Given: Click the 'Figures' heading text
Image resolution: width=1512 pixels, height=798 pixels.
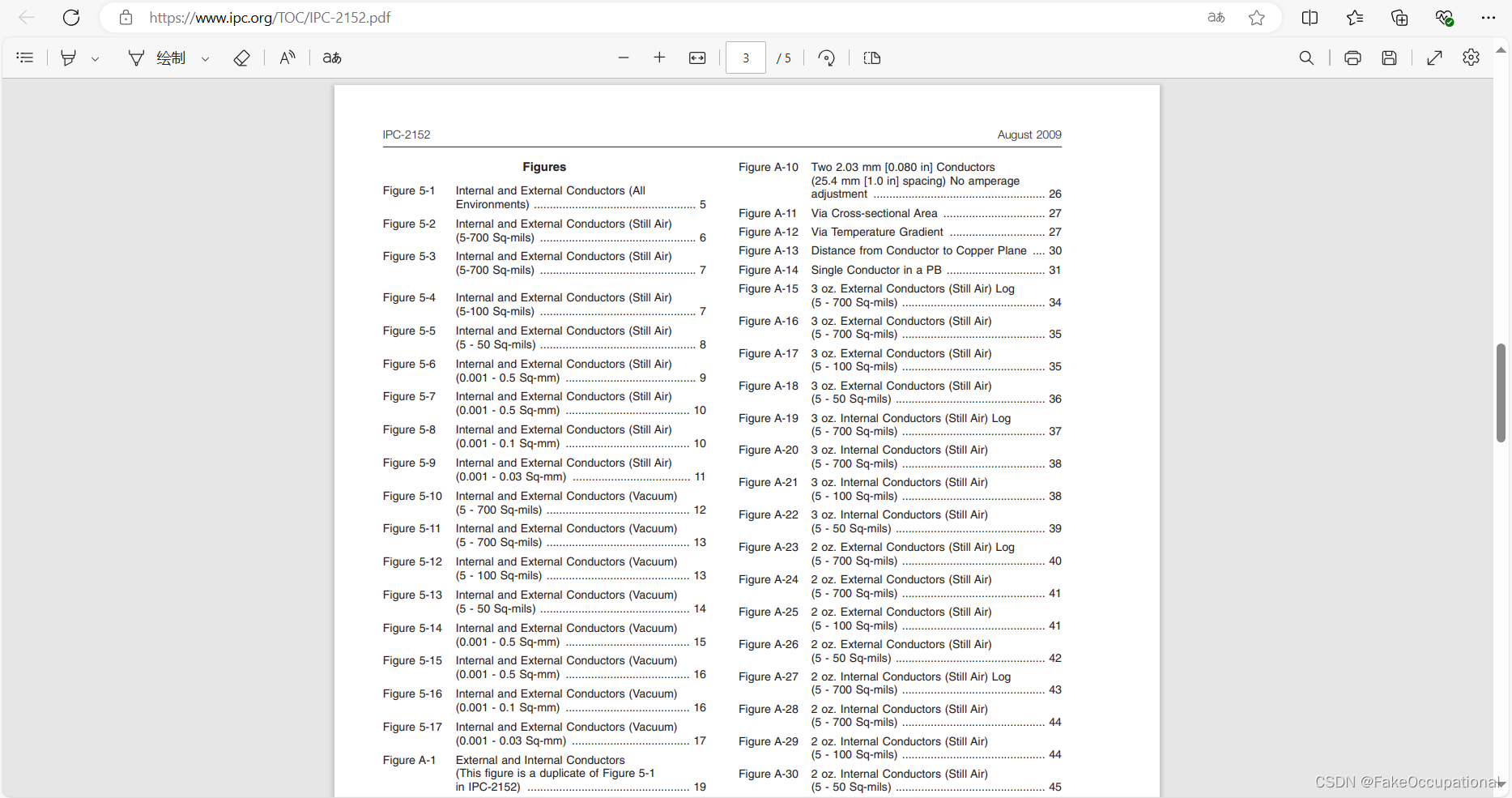Looking at the screenshot, I should tap(544, 167).
